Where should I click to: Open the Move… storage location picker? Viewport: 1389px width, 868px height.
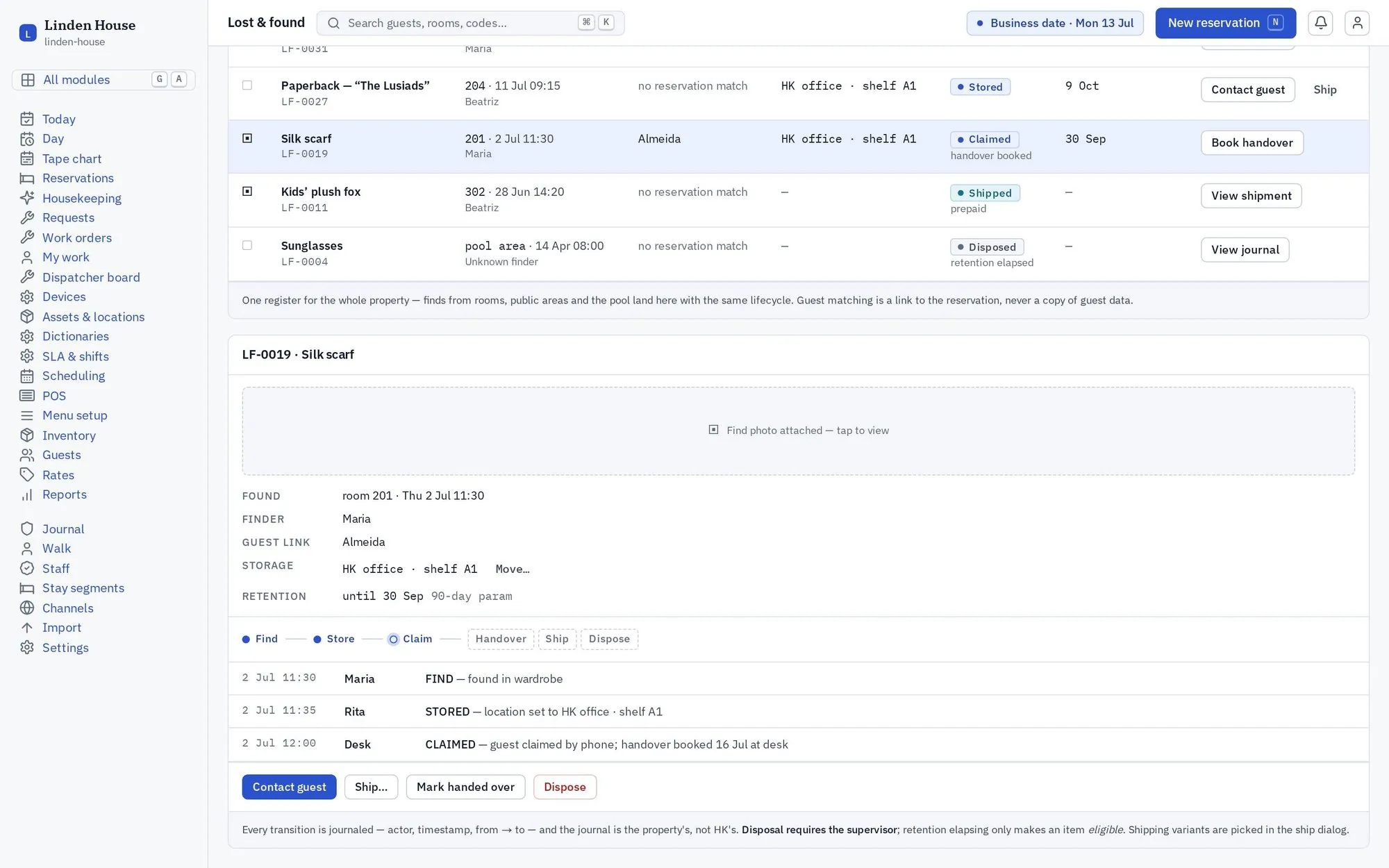[513, 569]
